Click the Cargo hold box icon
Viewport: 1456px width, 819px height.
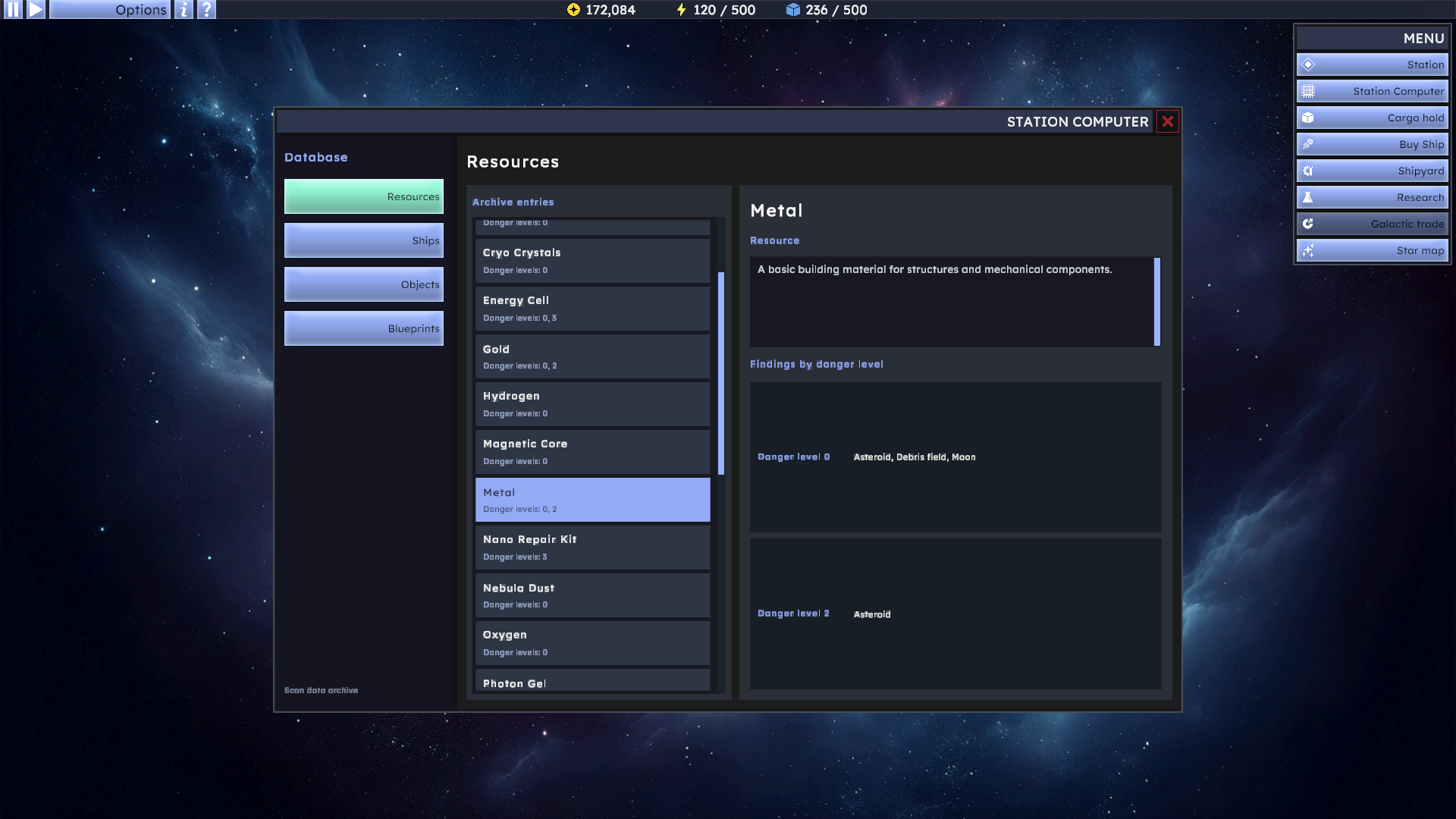(x=1308, y=118)
